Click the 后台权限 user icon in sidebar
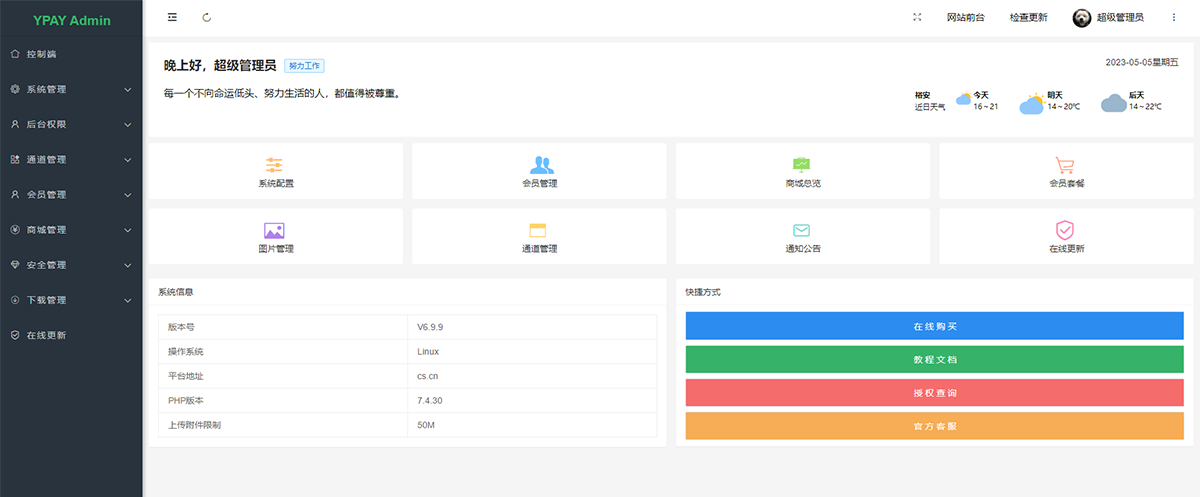 pyautogui.click(x=15, y=124)
